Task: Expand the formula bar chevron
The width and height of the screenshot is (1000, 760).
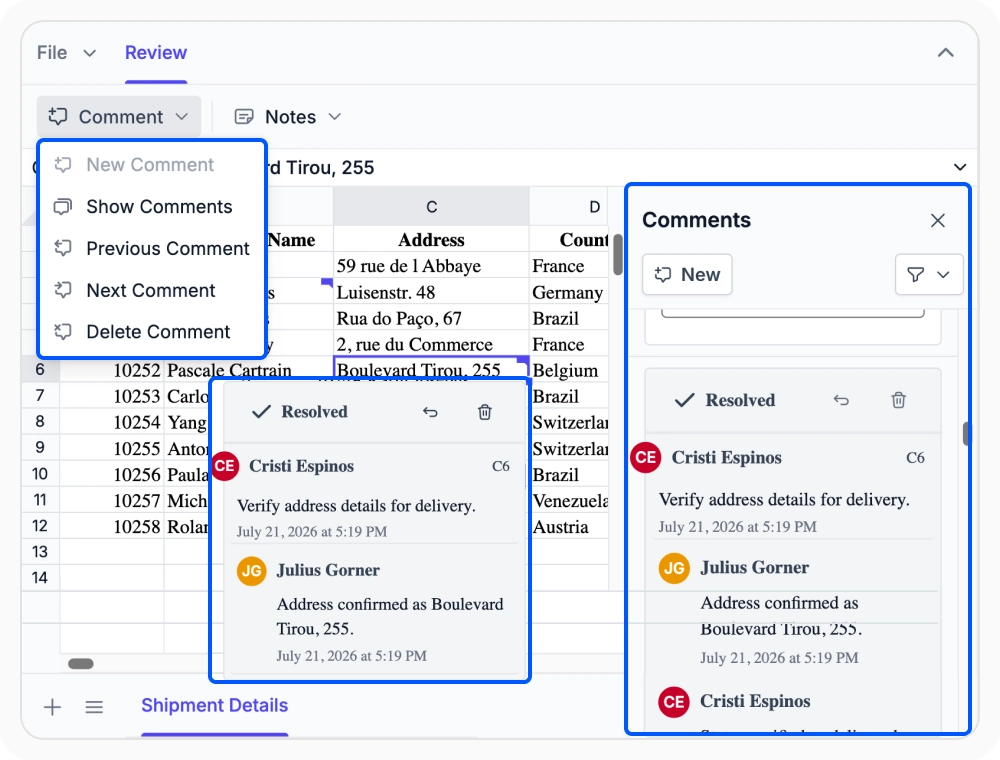Action: 959,167
